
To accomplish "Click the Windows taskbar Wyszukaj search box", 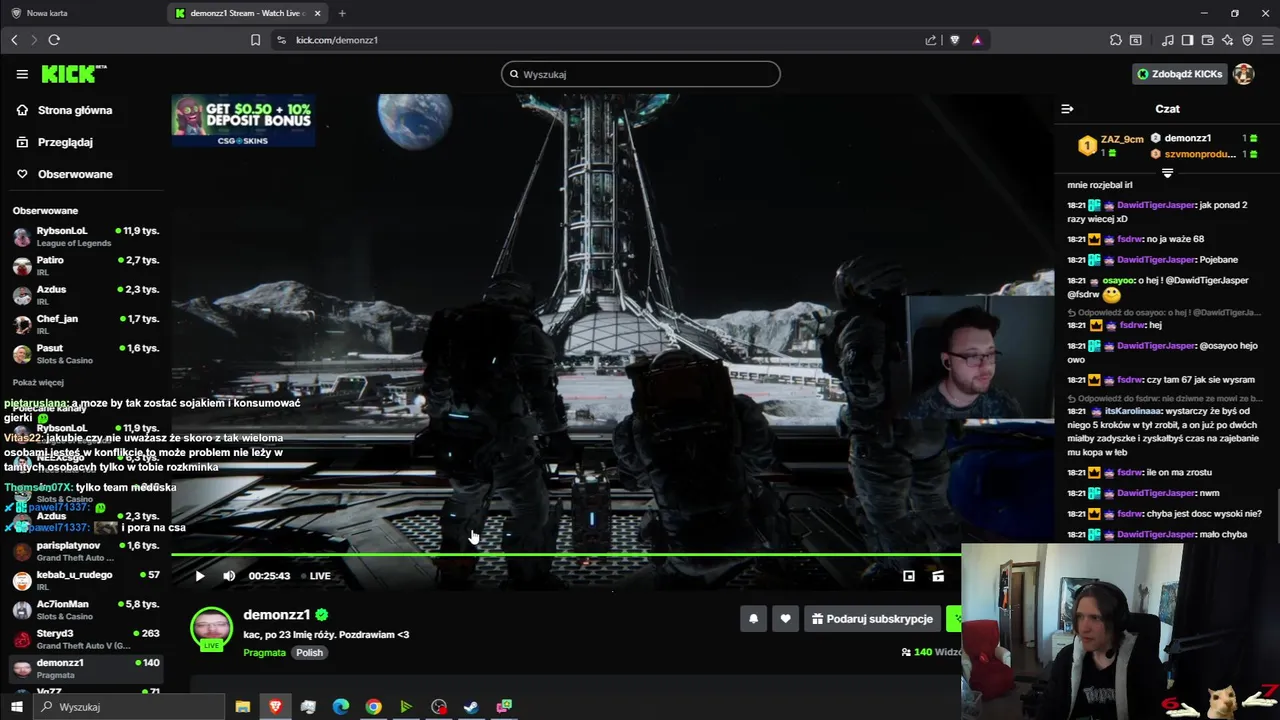I will pos(130,707).
